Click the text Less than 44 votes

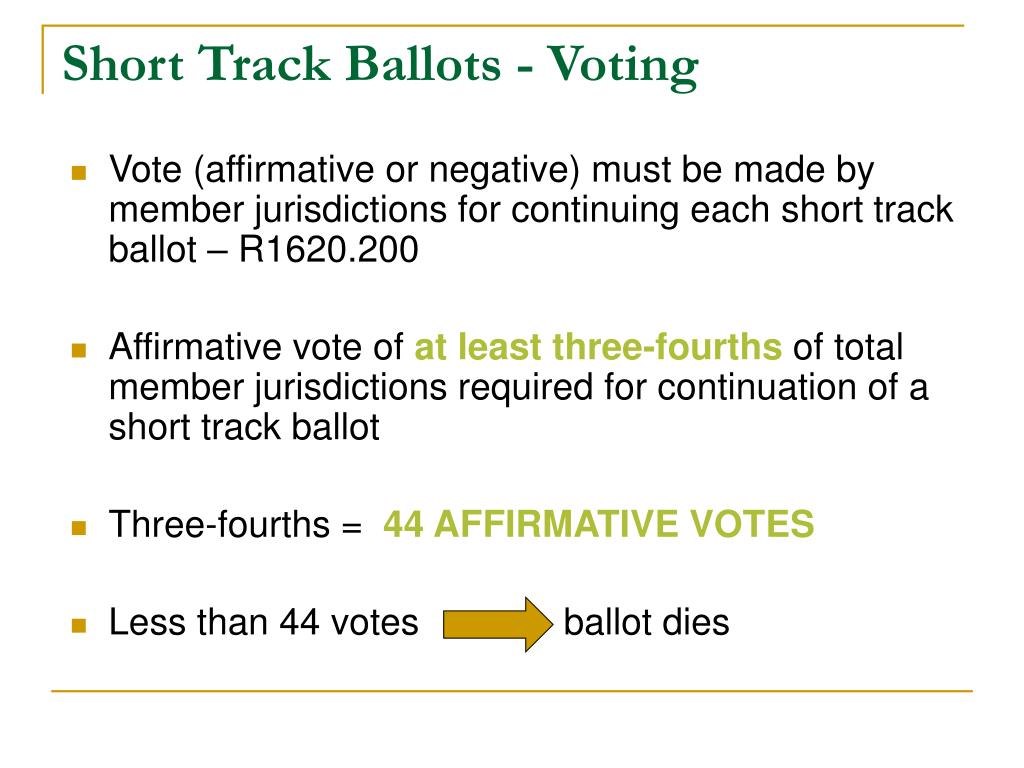[263, 622]
